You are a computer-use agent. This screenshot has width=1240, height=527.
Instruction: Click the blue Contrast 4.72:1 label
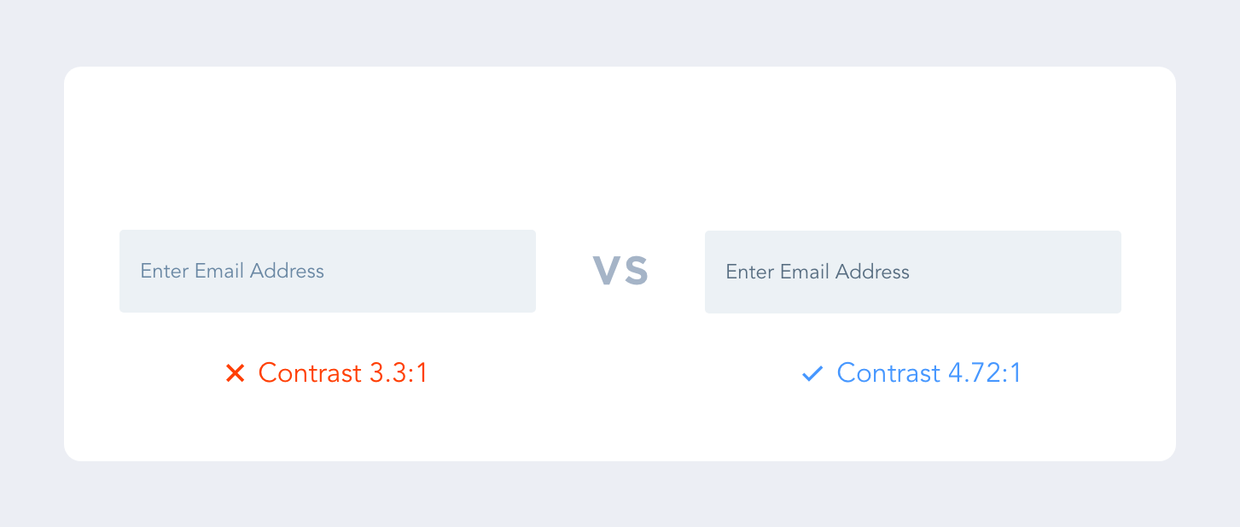point(928,373)
